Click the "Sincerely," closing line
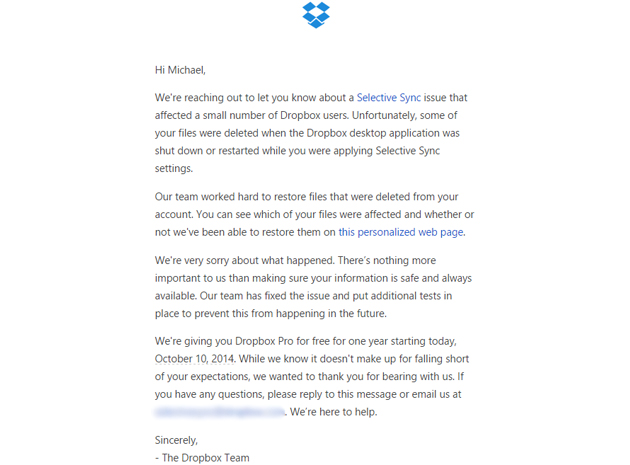Viewport: 630px width, 465px height. point(177,439)
